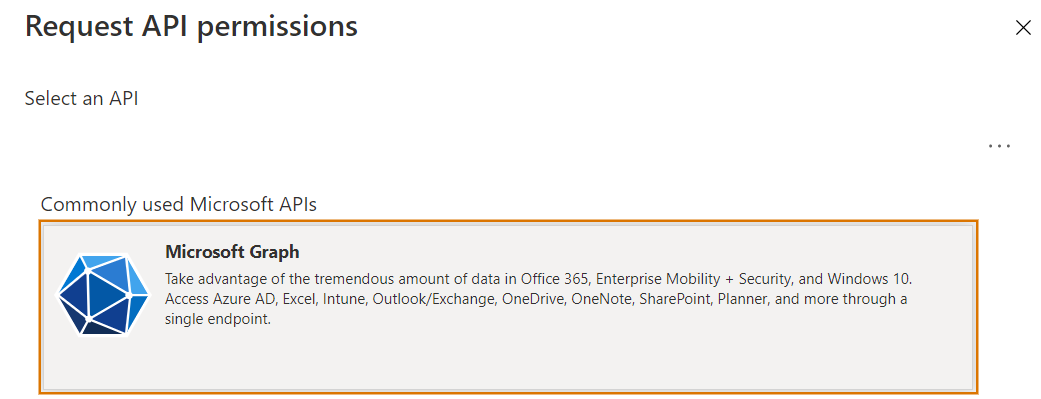The width and height of the screenshot is (1041, 399).
Task: Click the Microsoft Graph polyhedron icon
Action: pos(103,294)
